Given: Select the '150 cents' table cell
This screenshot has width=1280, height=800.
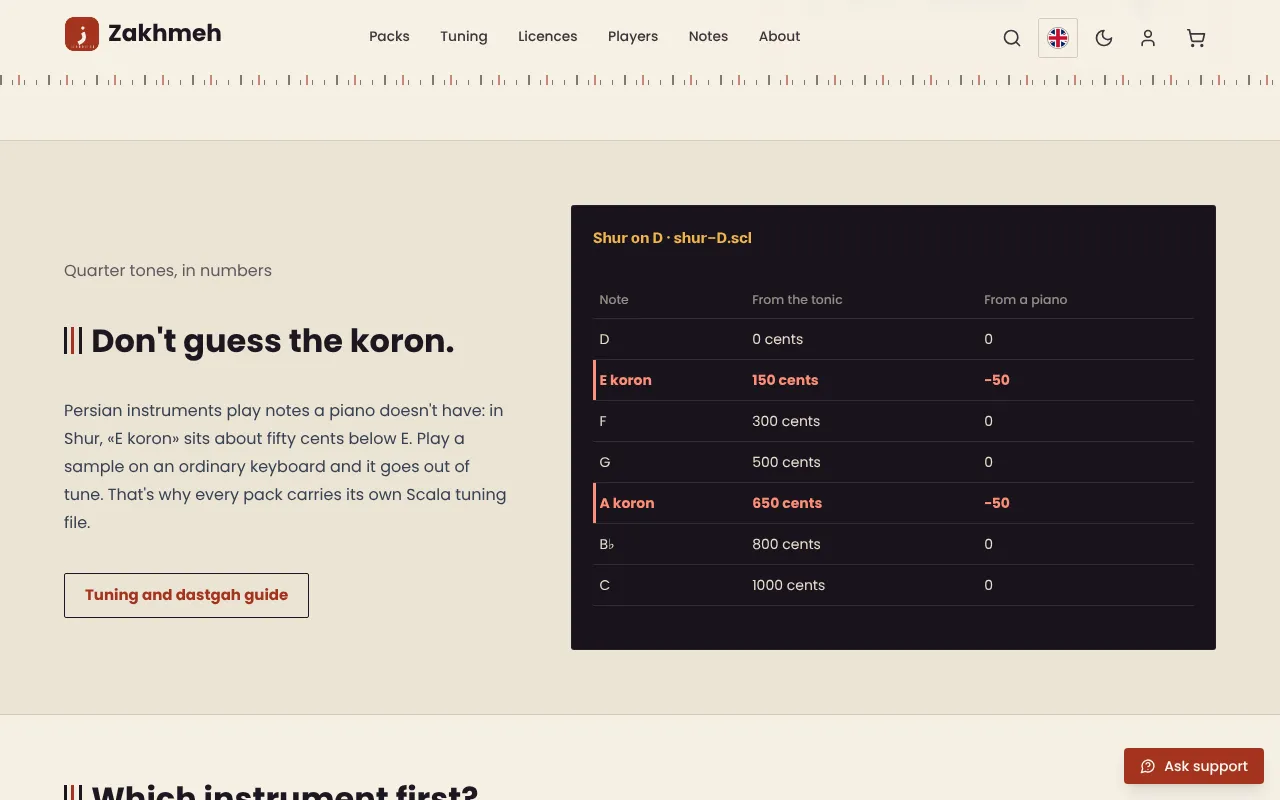Looking at the screenshot, I should [785, 380].
